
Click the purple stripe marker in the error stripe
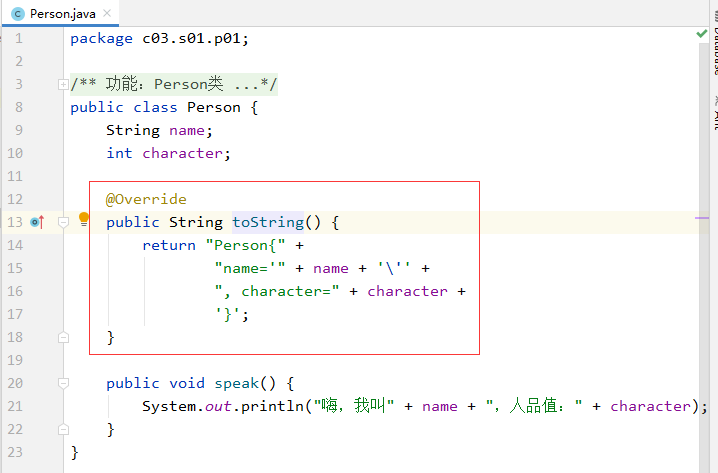pos(702,218)
